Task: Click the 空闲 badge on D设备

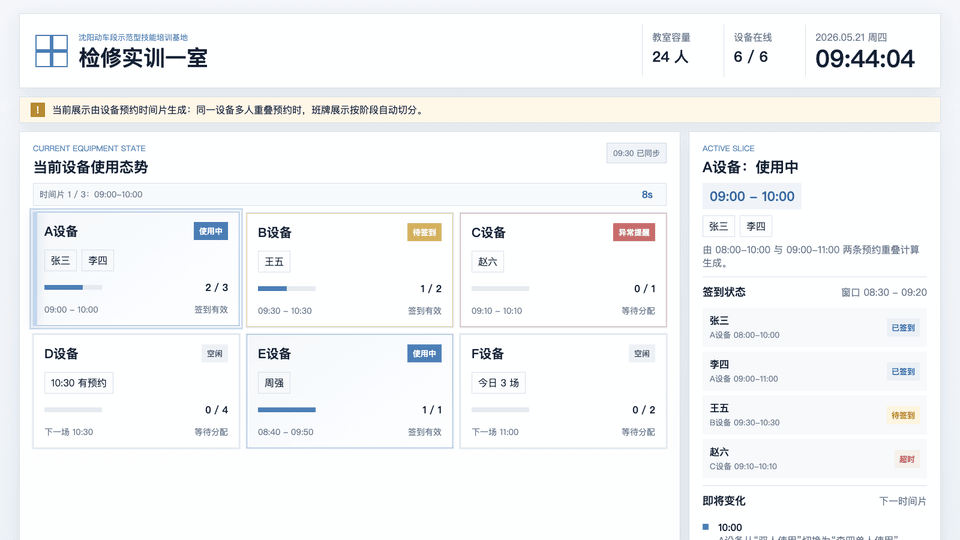Action: pyautogui.click(x=214, y=354)
